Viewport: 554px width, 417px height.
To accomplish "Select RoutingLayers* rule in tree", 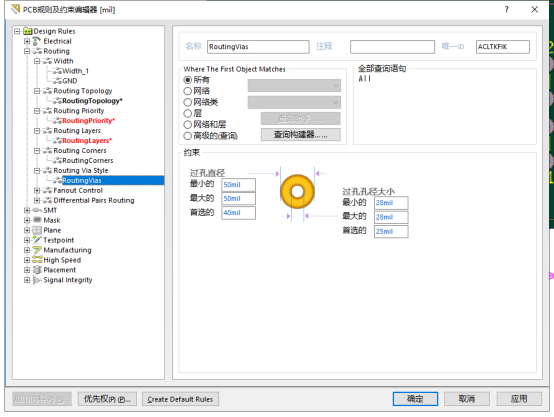I will click(x=87, y=141).
